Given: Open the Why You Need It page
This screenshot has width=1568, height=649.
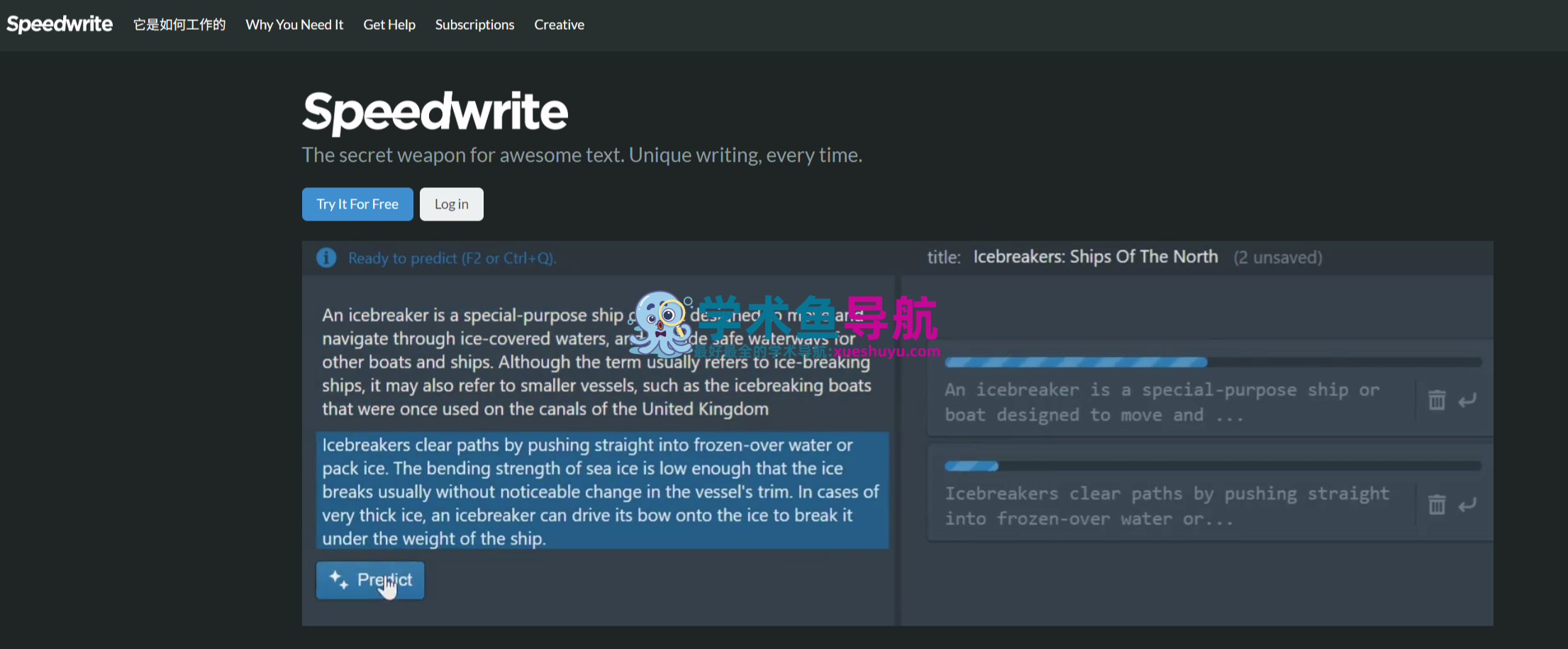Looking at the screenshot, I should coord(294,25).
